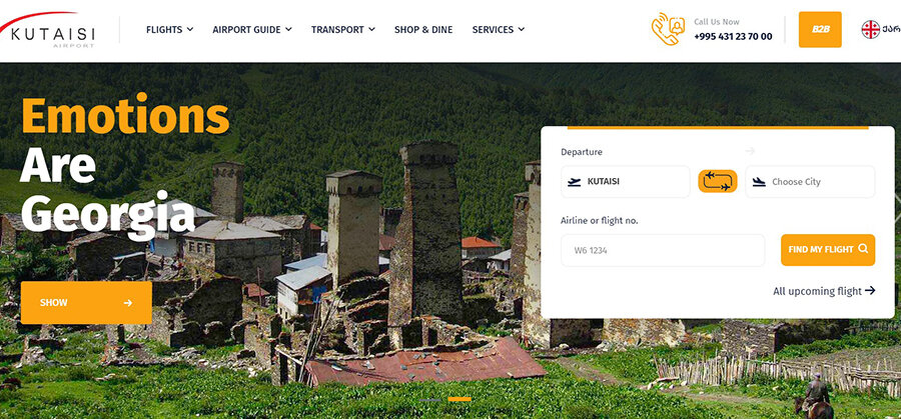
Task: Swap departure and arrival with the orange arrows
Action: [x=717, y=182]
